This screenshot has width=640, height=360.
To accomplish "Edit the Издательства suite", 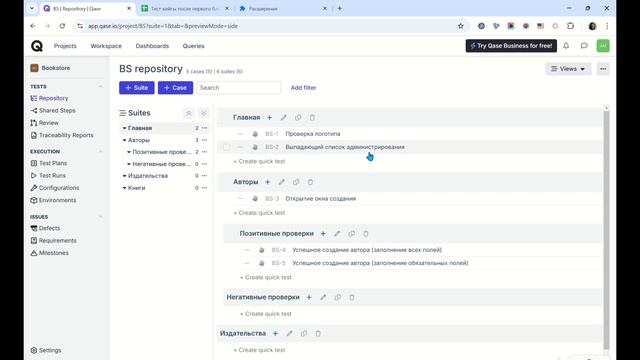I will [x=289, y=333].
